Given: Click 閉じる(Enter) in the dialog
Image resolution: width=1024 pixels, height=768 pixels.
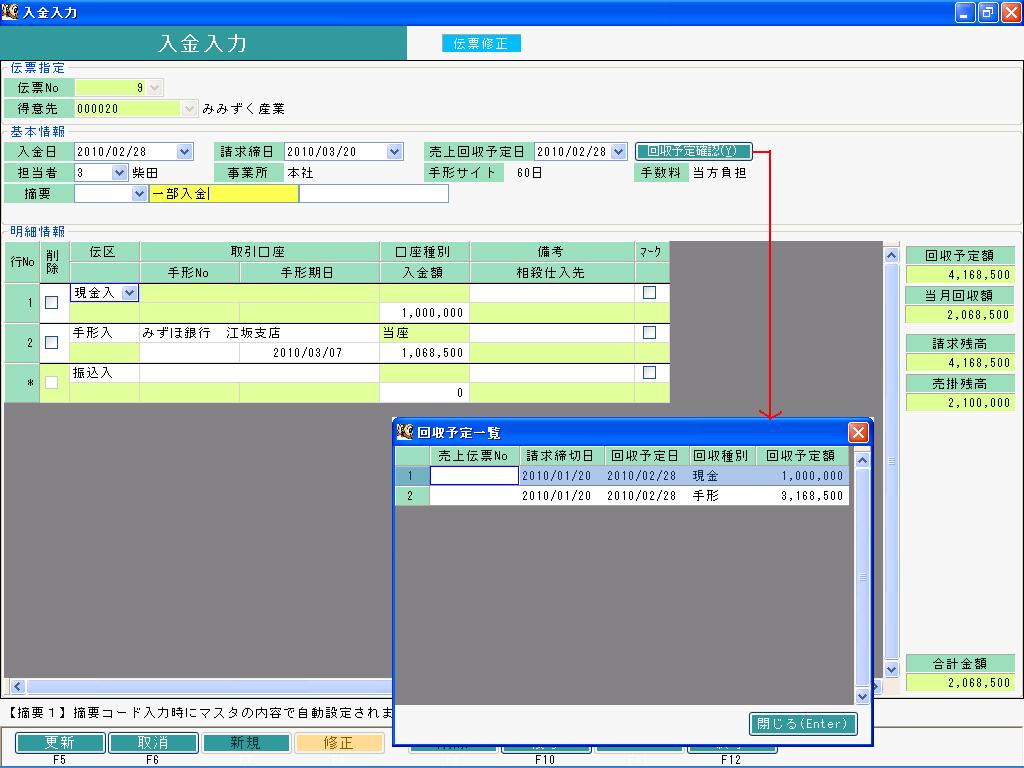Looking at the screenshot, I should coord(803,724).
